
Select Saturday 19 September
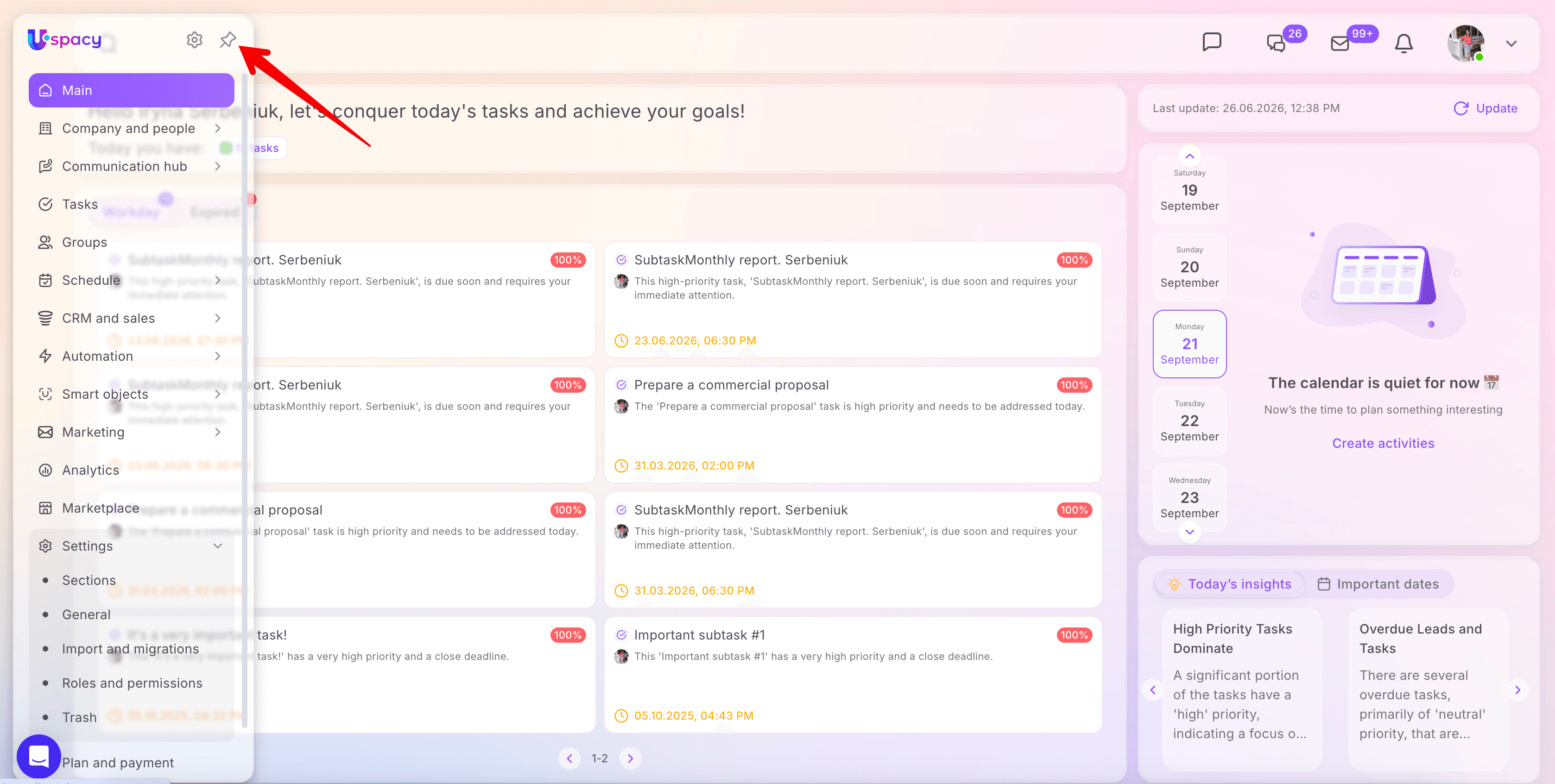coord(1189,190)
